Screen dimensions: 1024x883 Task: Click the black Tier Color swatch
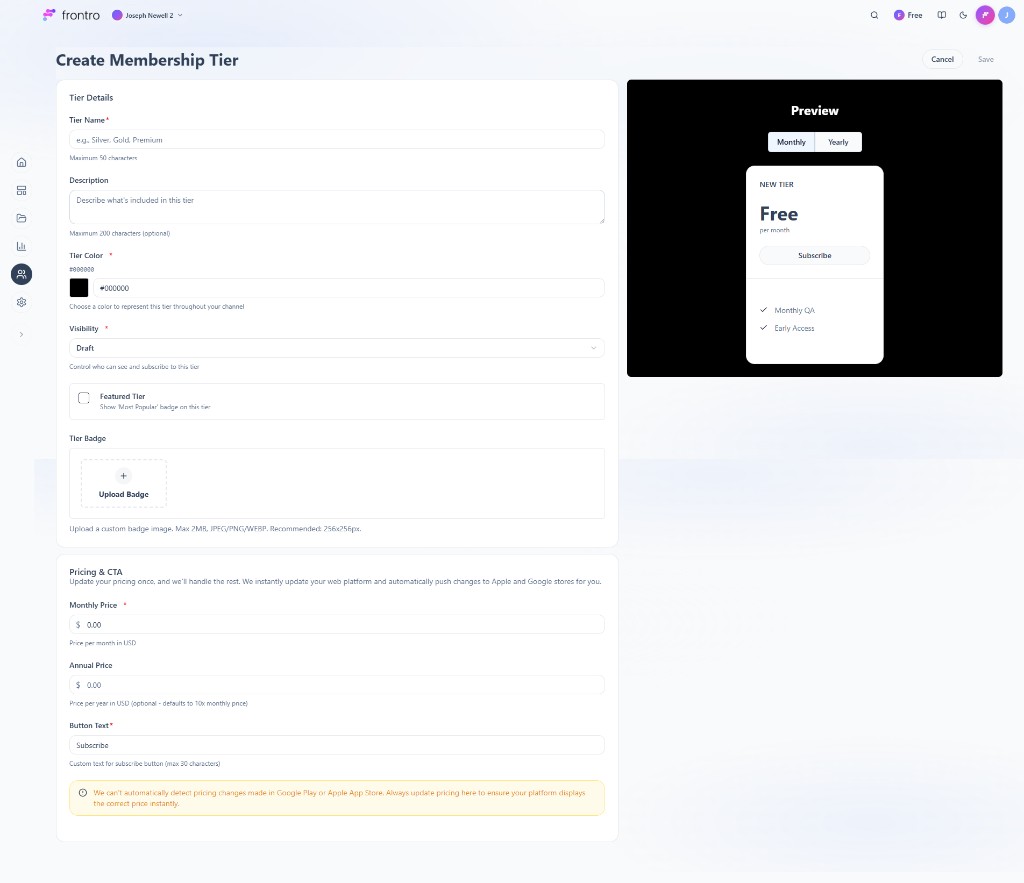point(79,288)
